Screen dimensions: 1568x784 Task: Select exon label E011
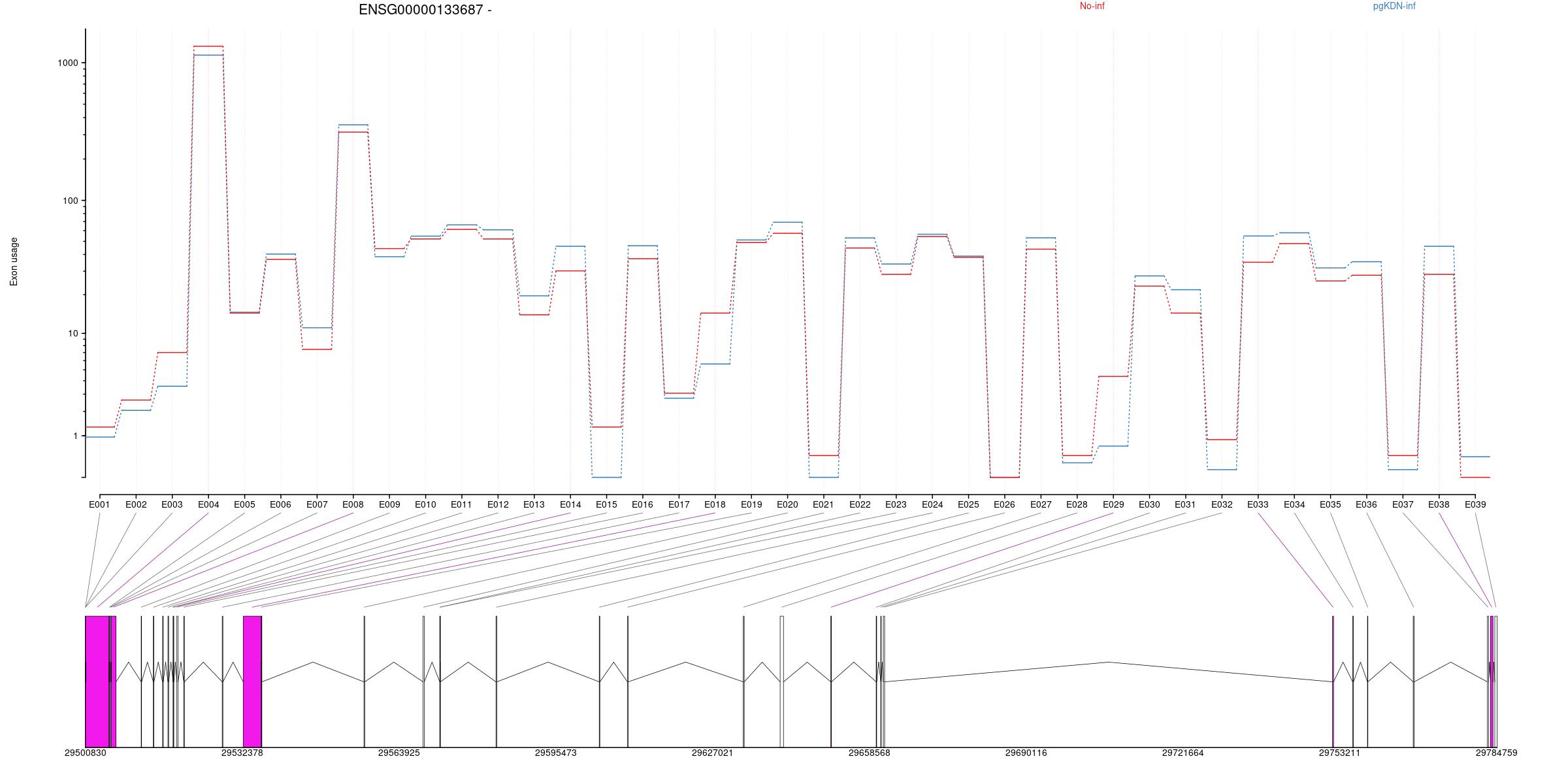point(461,504)
